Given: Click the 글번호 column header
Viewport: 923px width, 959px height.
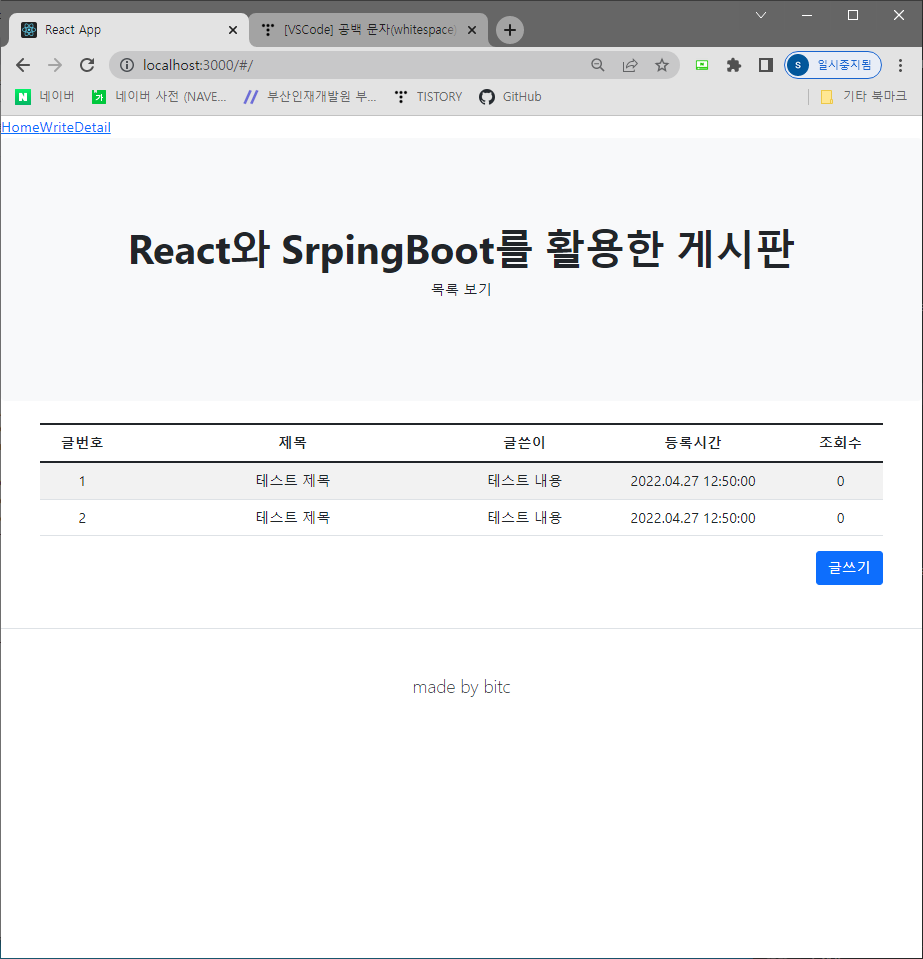Looking at the screenshot, I should pyautogui.click(x=82, y=443).
